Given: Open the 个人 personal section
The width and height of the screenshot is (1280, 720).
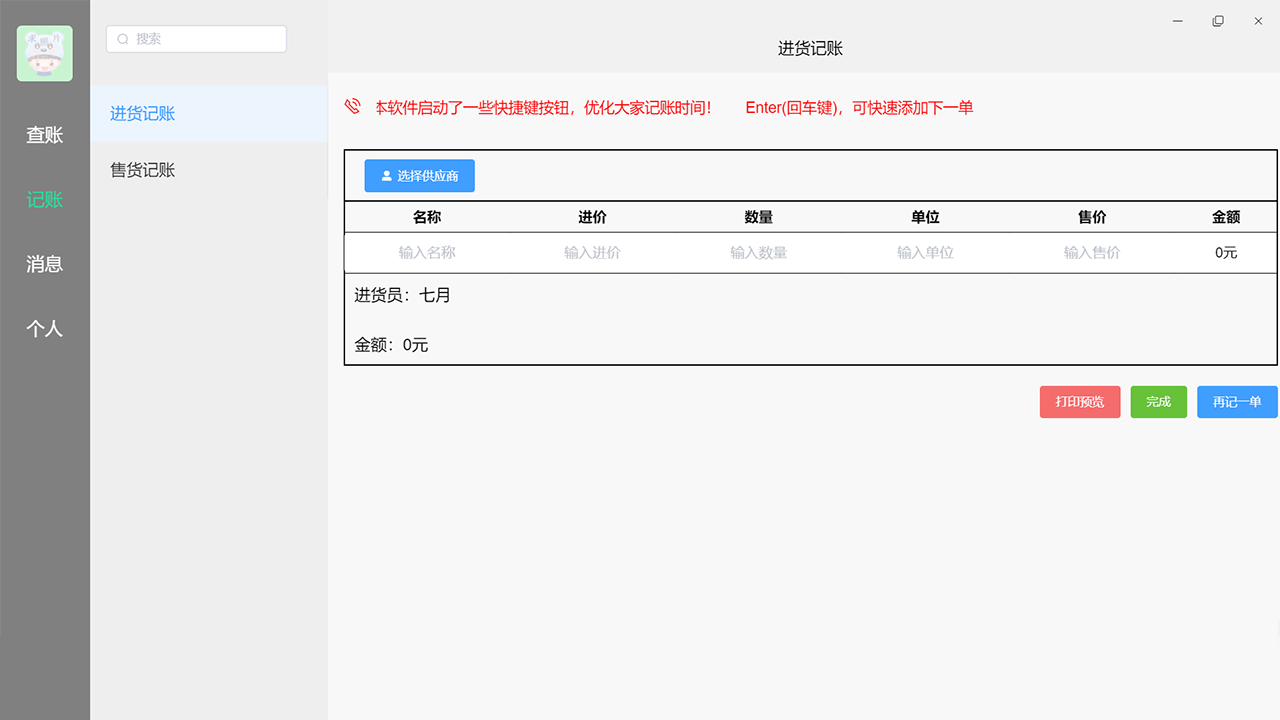Looking at the screenshot, I should point(44,328).
